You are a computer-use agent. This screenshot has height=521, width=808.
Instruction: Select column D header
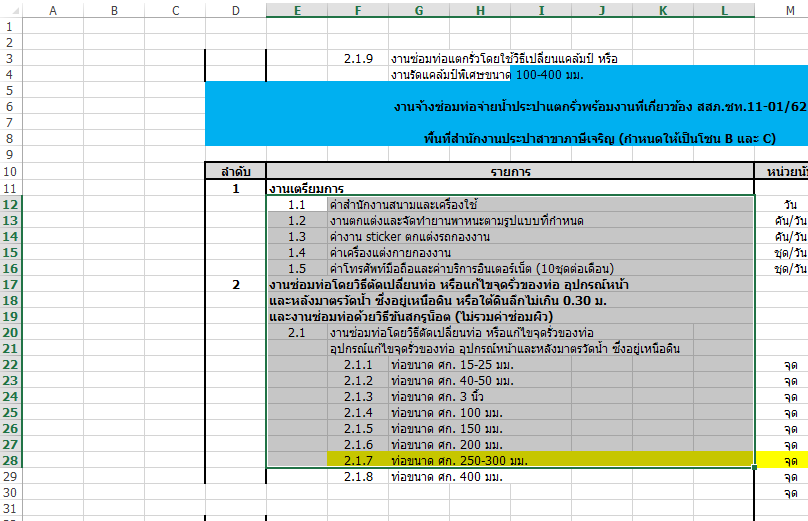(236, 10)
